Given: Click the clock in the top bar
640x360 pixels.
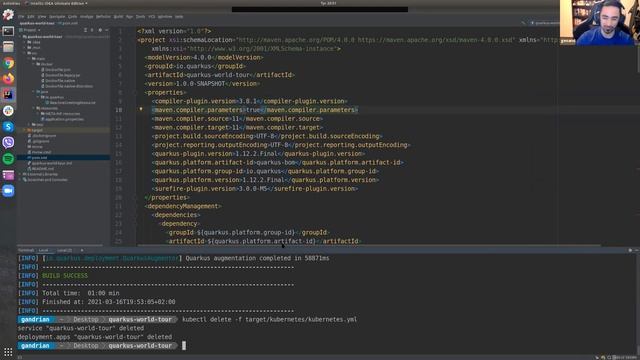Looking at the screenshot, I should click(328, 3).
